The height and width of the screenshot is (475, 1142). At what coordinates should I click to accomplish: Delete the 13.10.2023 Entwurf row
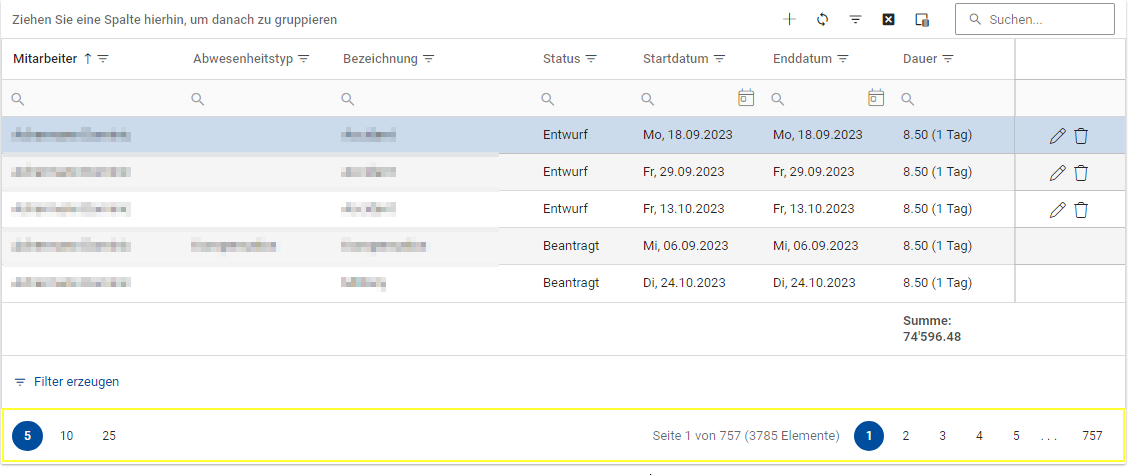[1081, 210]
